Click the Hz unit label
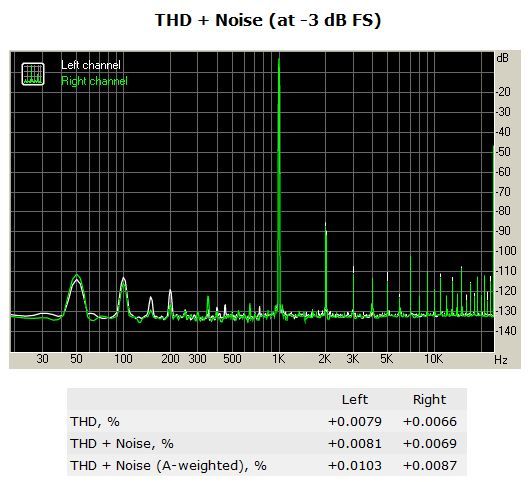The height and width of the screenshot is (482, 532). (x=501, y=360)
